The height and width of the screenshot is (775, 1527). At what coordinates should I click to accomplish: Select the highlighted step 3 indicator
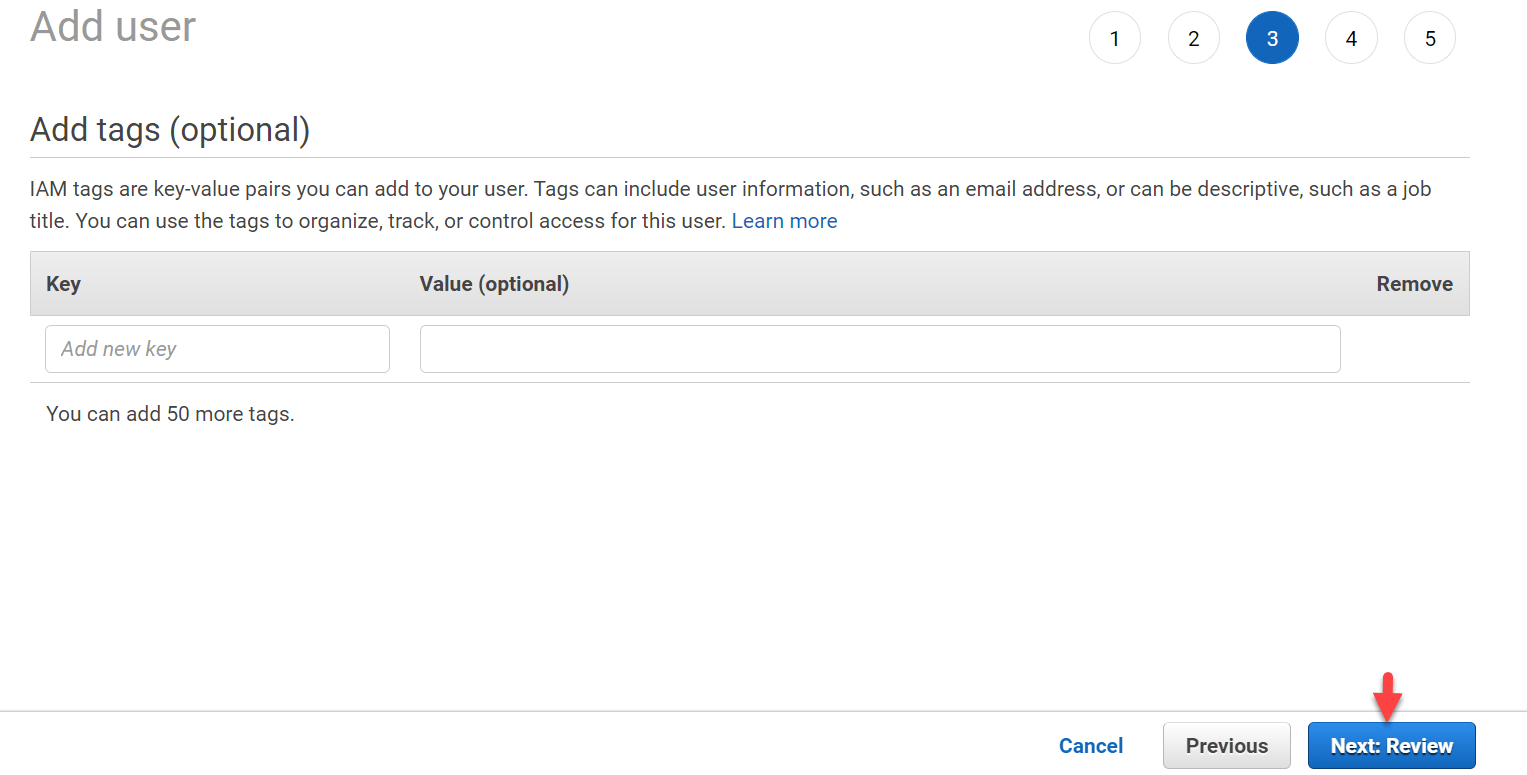click(1272, 37)
